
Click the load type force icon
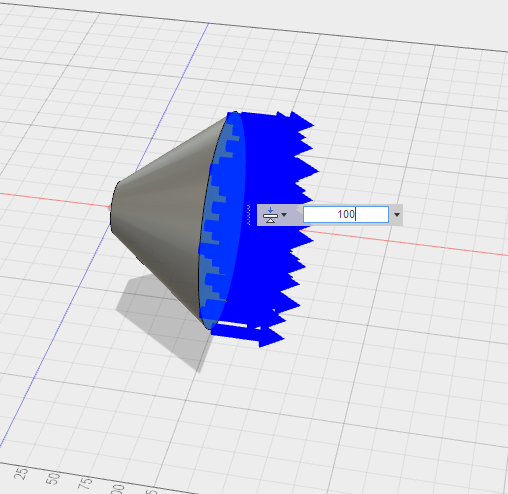270,215
